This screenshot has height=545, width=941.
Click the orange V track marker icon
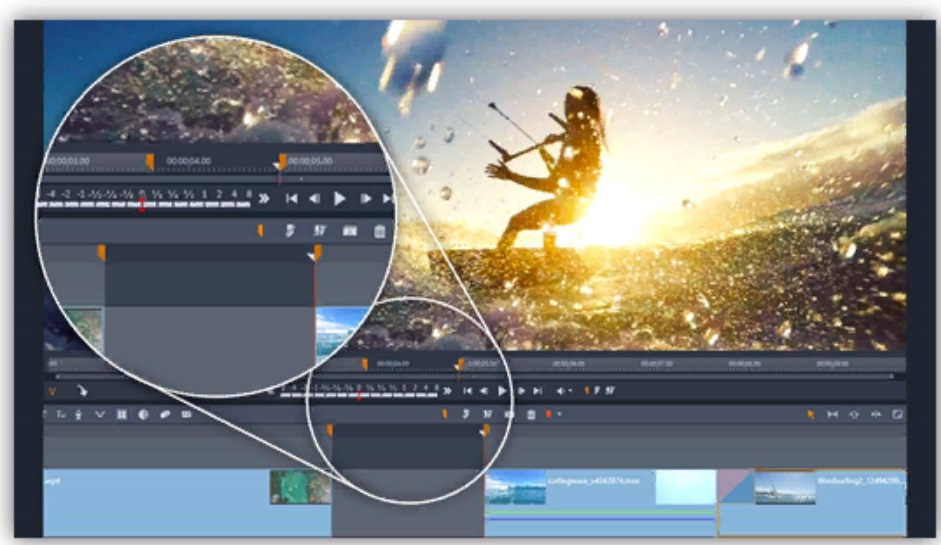point(52,391)
